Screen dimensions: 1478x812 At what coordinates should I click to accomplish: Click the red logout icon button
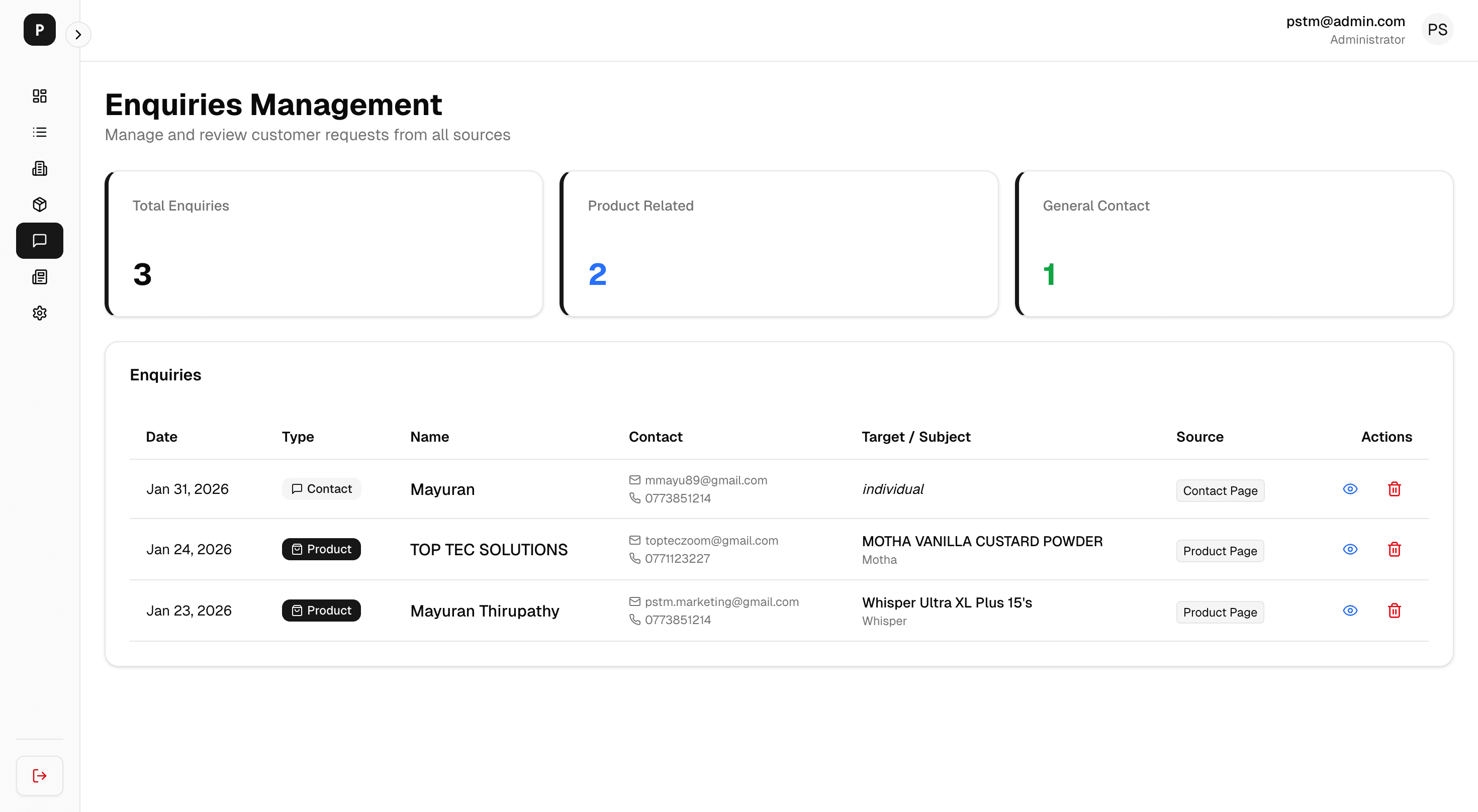click(40, 776)
